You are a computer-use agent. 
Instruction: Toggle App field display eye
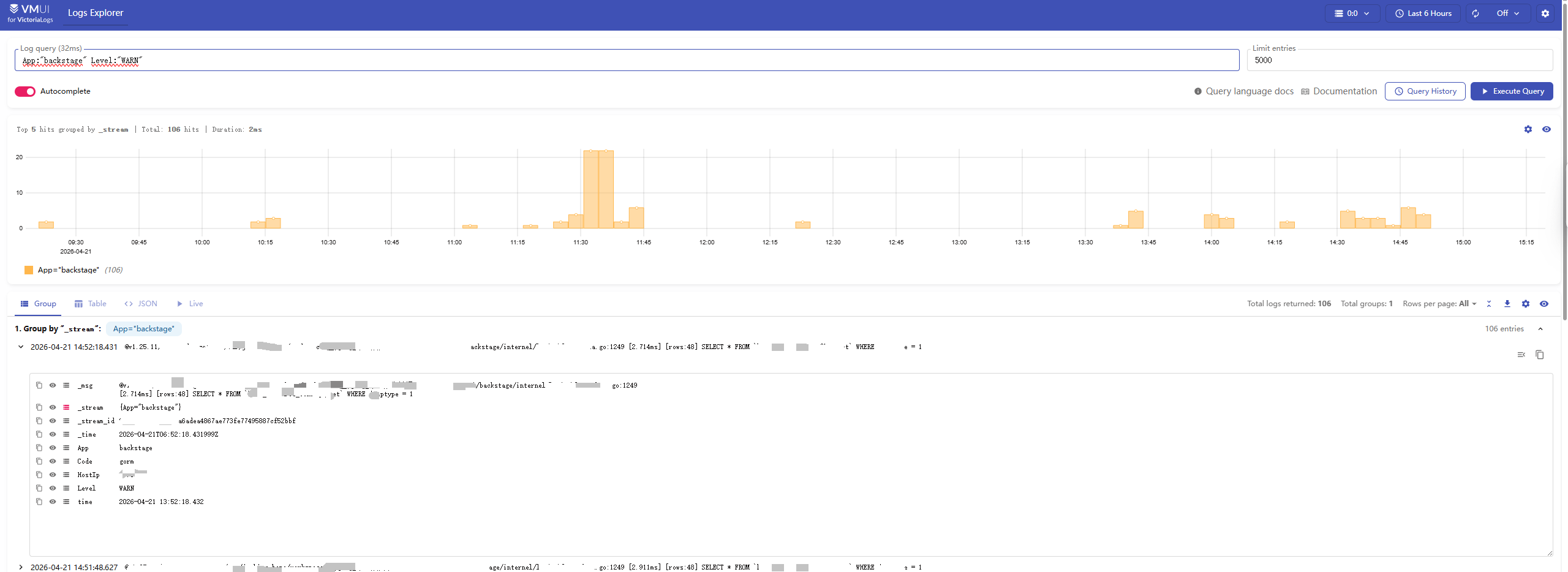[x=53, y=448]
